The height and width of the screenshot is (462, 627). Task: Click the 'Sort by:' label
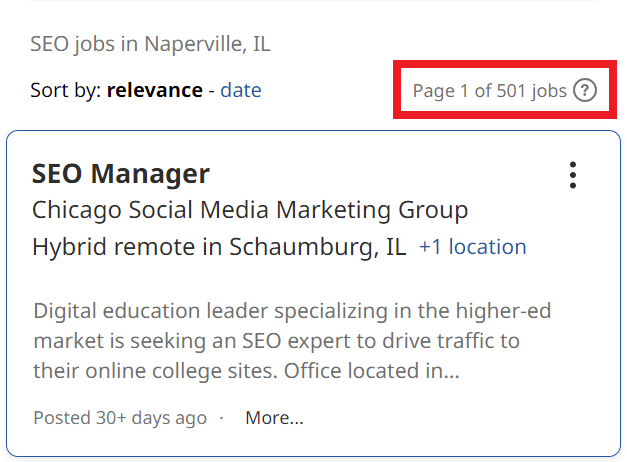[x=66, y=90]
